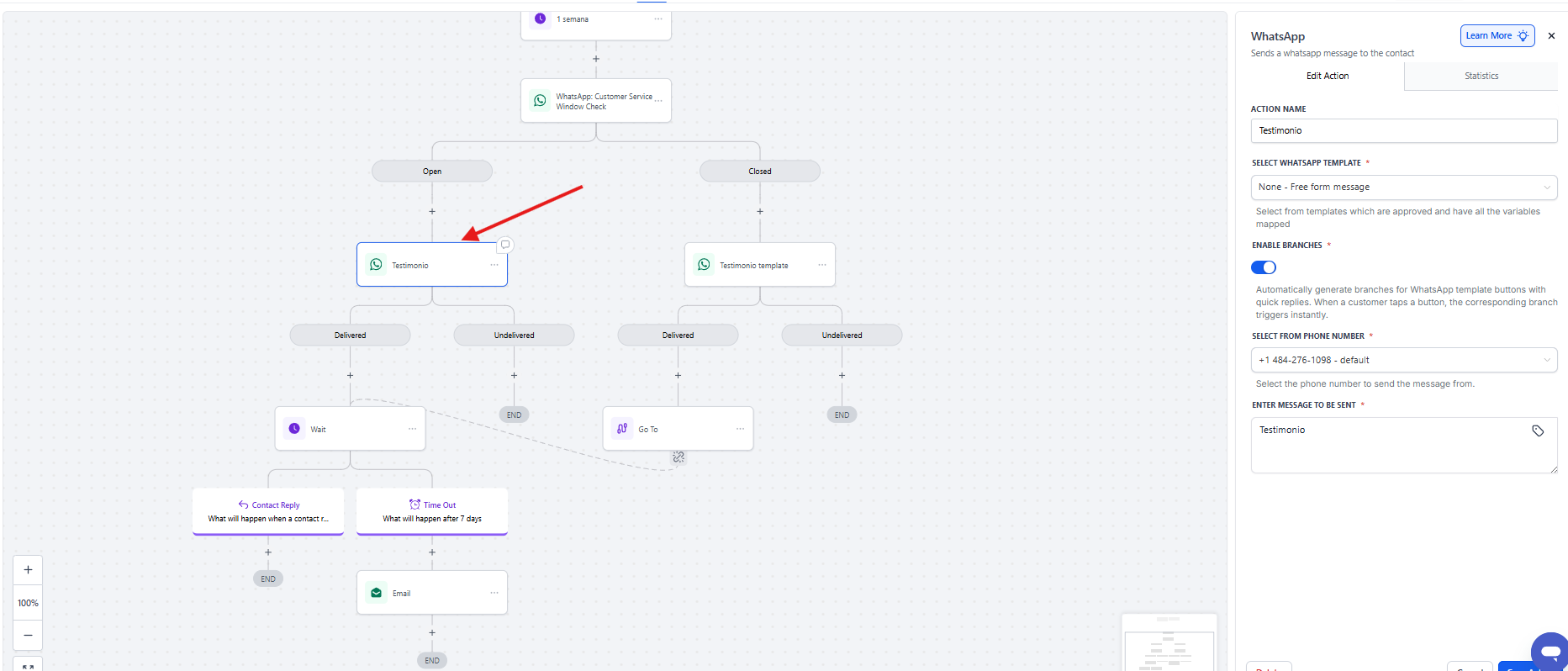Zoom in with the plus button
1568x671 pixels.
(x=28, y=570)
